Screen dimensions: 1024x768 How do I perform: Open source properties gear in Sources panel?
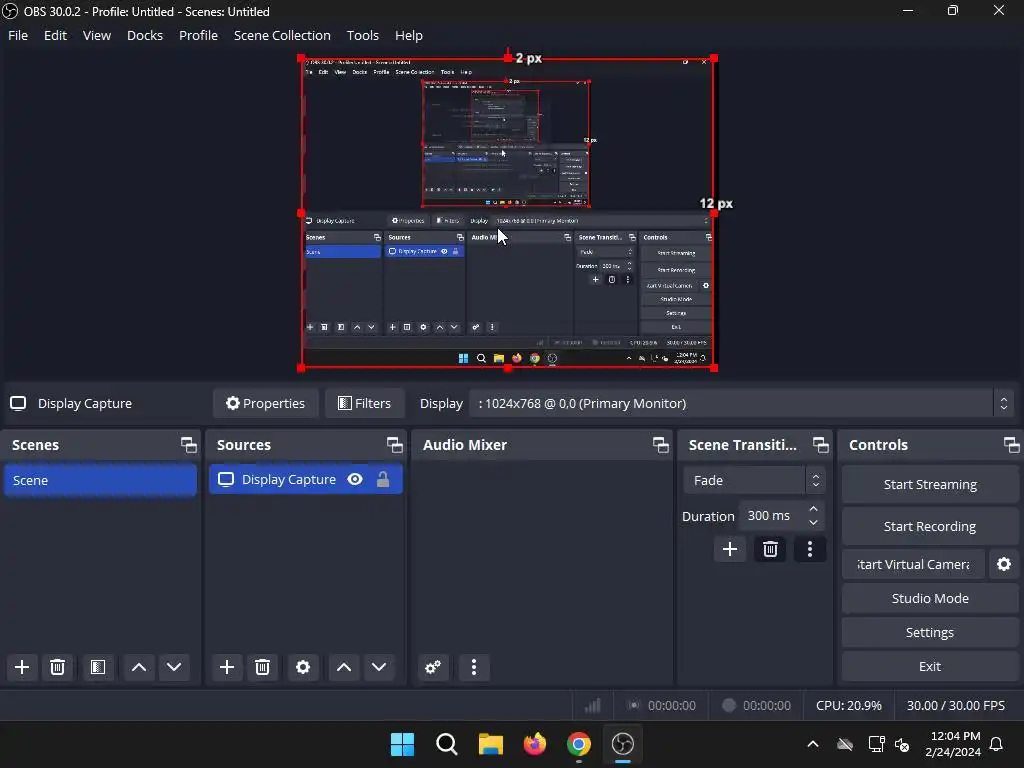[303, 667]
